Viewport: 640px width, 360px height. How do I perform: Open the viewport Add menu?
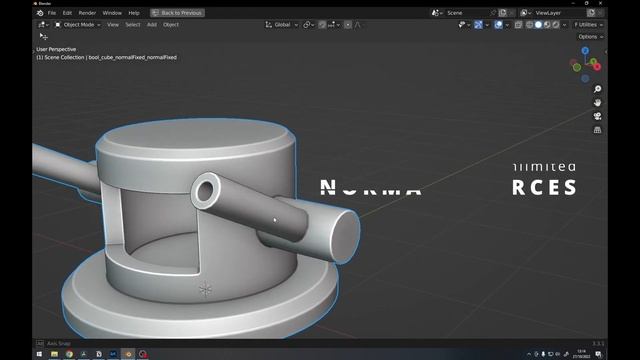click(152, 25)
